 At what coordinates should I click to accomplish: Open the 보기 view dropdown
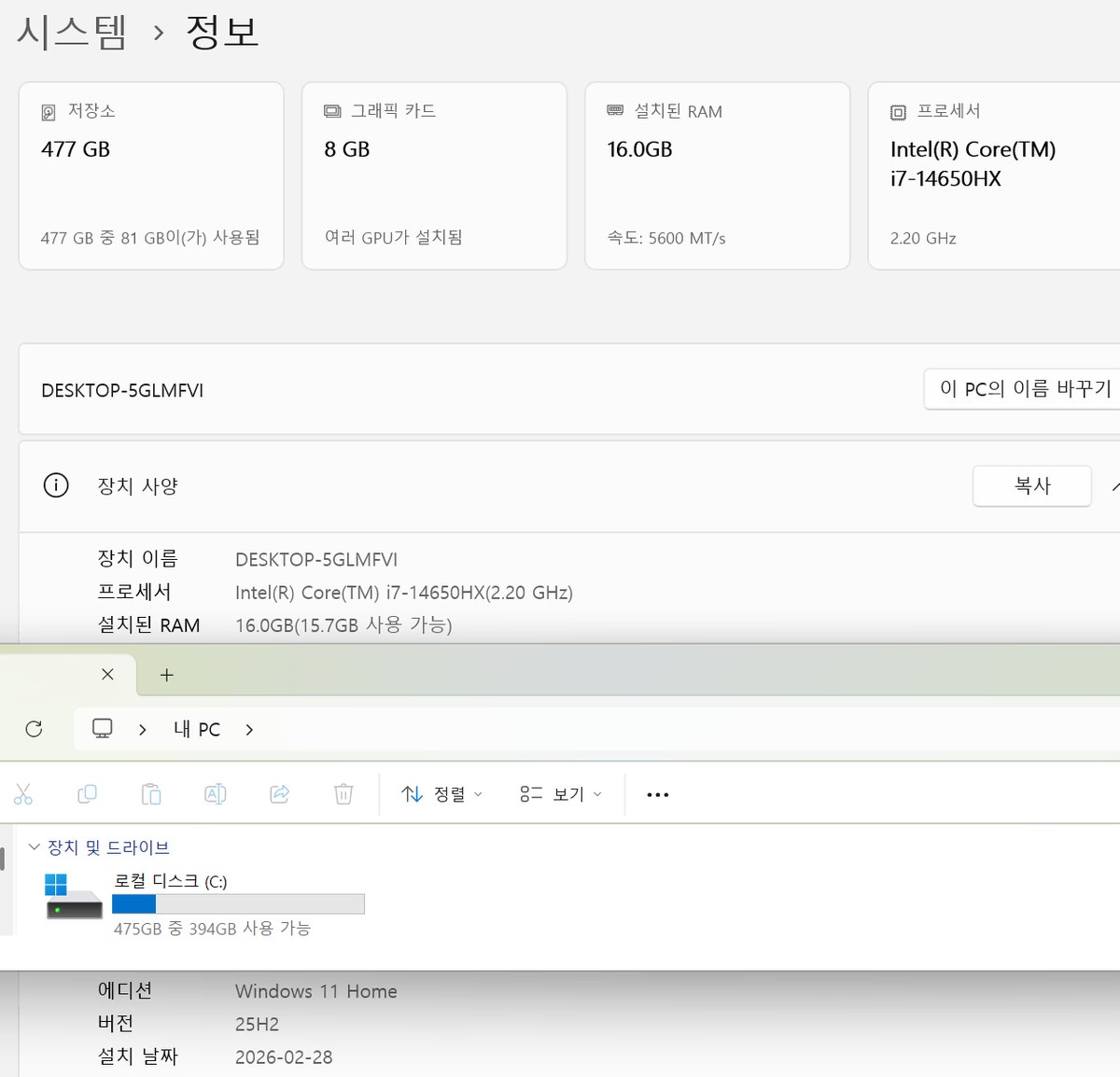coord(560,793)
